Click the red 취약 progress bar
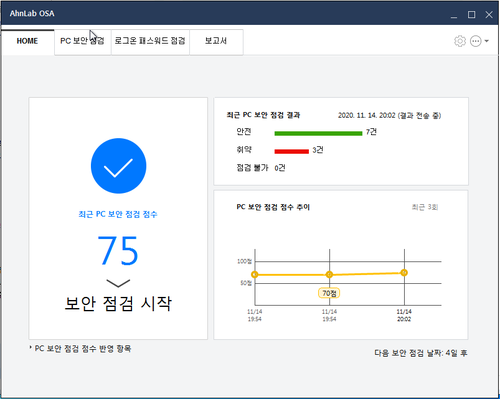Image resolution: width=500 pixels, height=399 pixels. pos(292,151)
